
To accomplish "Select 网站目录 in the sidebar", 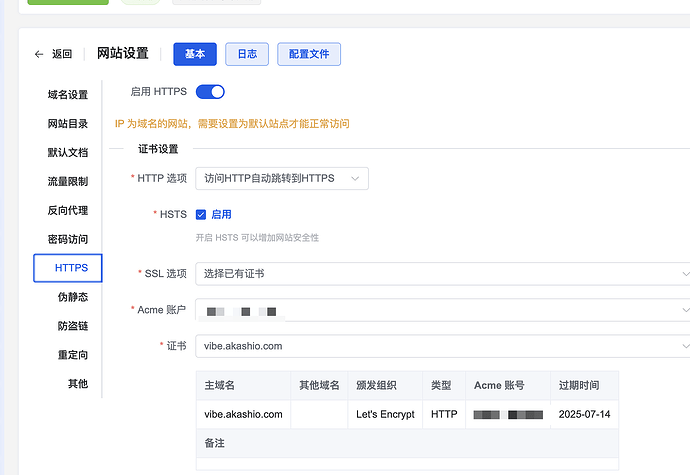I will click(x=68, y=124).
